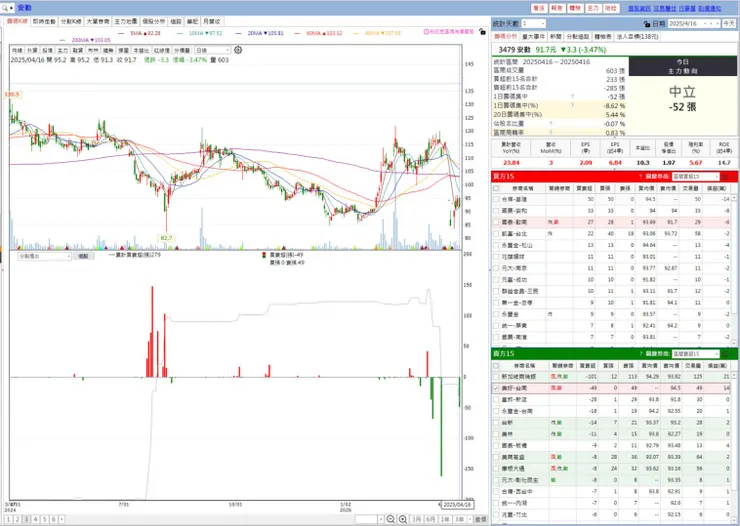Switch to the 即時走勢 tab

tap(44, 22)
